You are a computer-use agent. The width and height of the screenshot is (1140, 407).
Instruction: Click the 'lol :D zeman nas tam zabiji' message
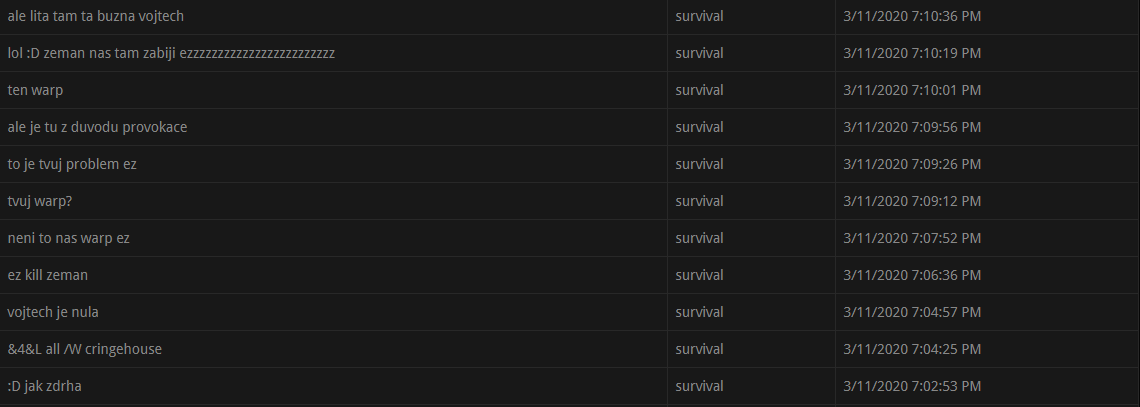[171, 53]
